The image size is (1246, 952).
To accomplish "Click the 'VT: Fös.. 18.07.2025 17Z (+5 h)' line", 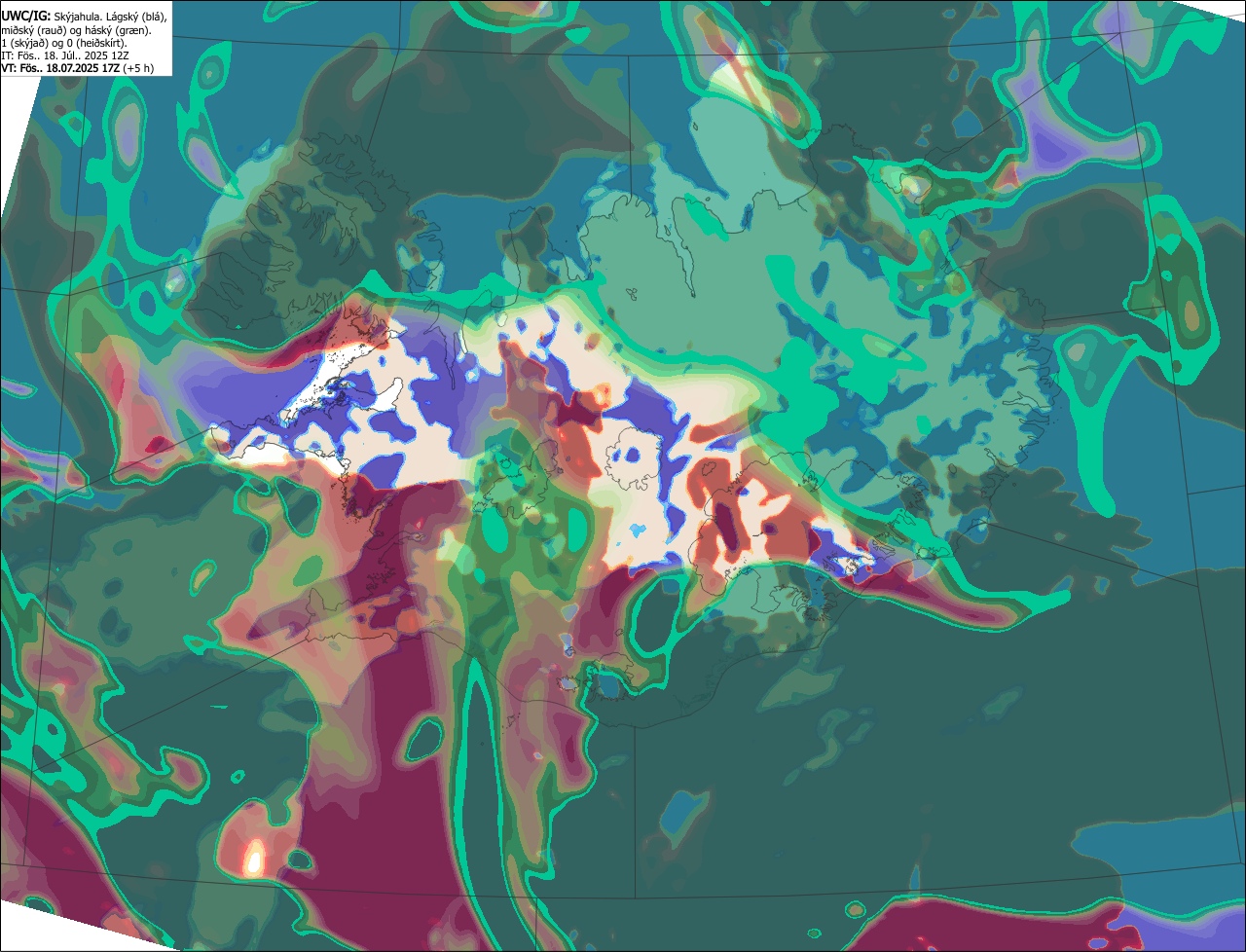I will 77,68.
